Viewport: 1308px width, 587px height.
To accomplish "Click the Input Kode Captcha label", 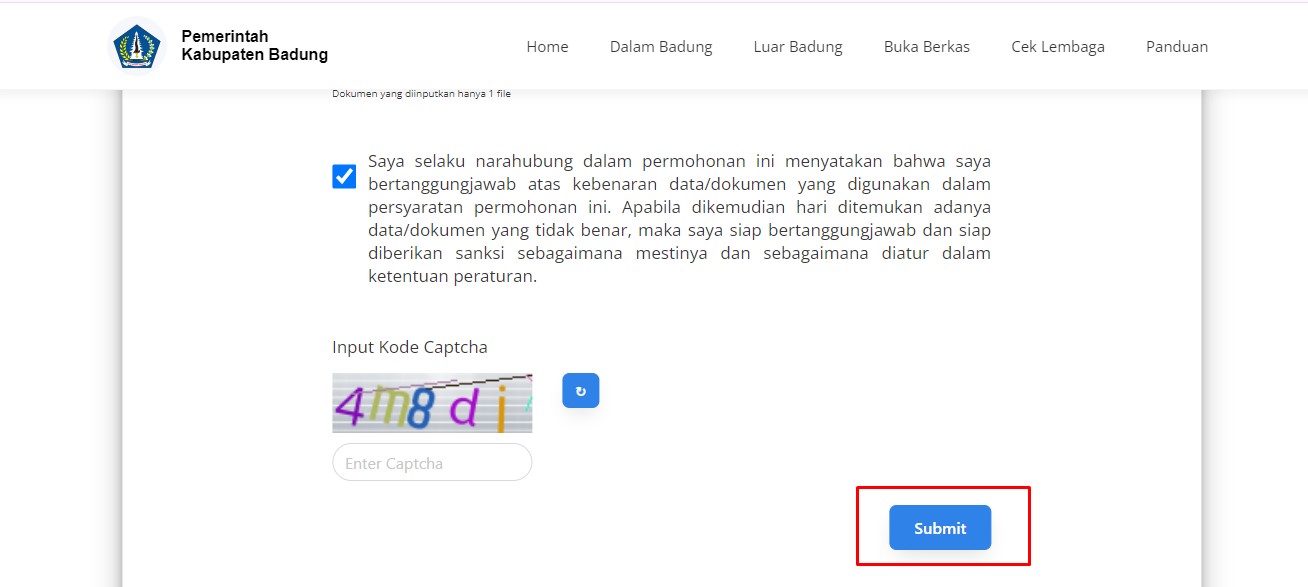I will [x=410, y=348].
